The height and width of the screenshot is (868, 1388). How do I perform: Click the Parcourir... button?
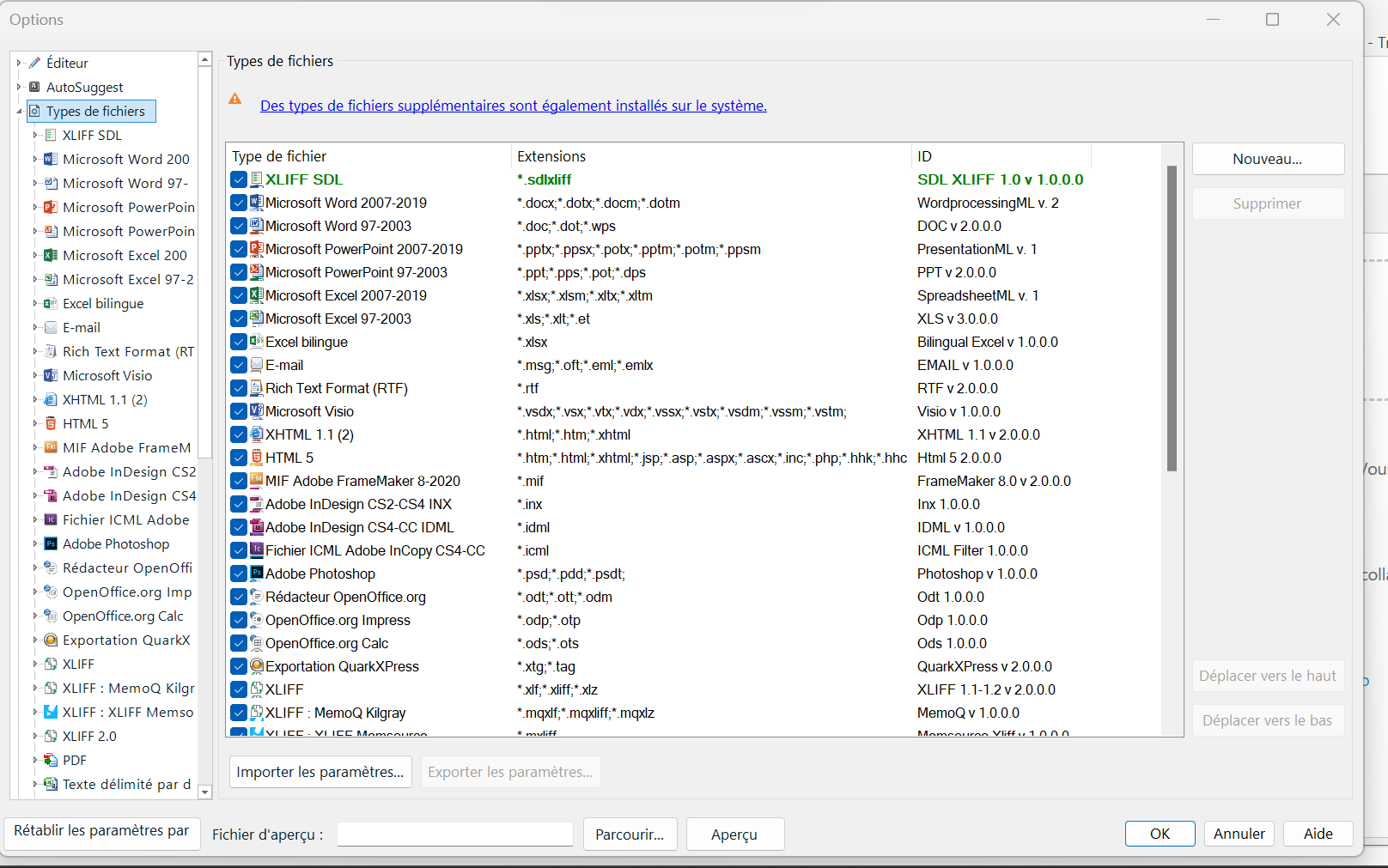tap(630, 835)
